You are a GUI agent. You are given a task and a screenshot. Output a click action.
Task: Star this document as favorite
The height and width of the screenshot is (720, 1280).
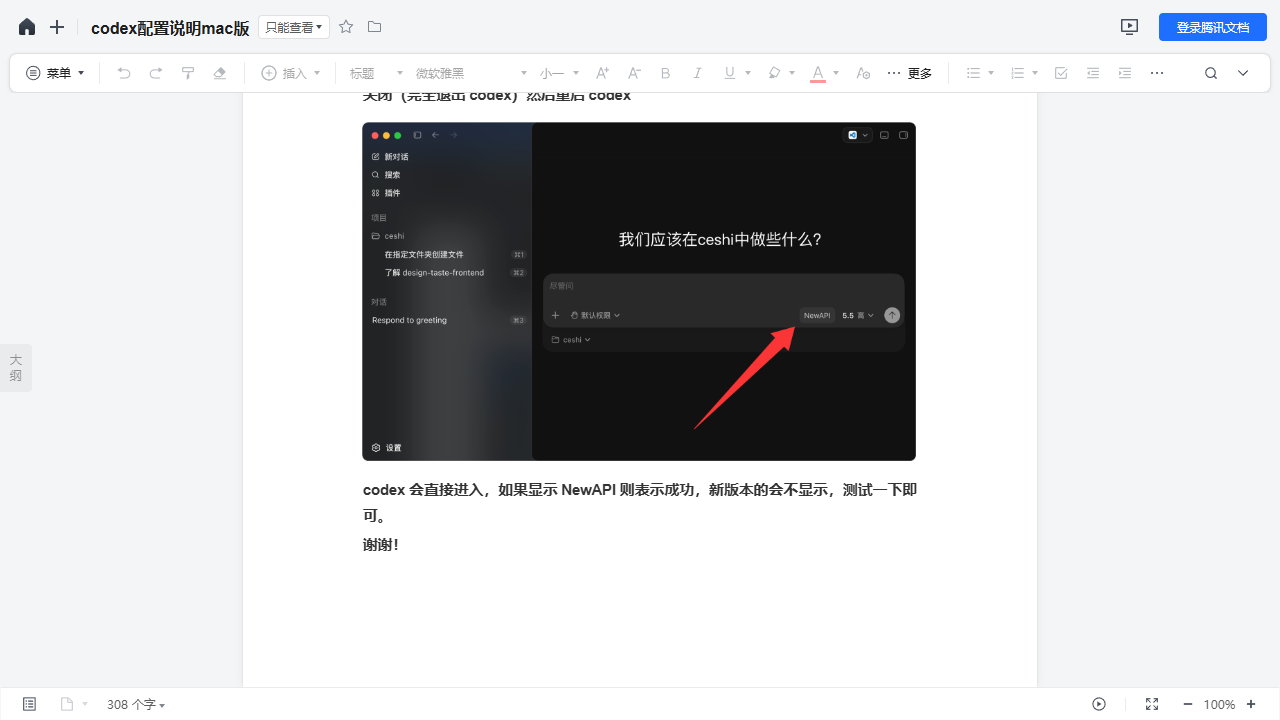coord(346,27)
